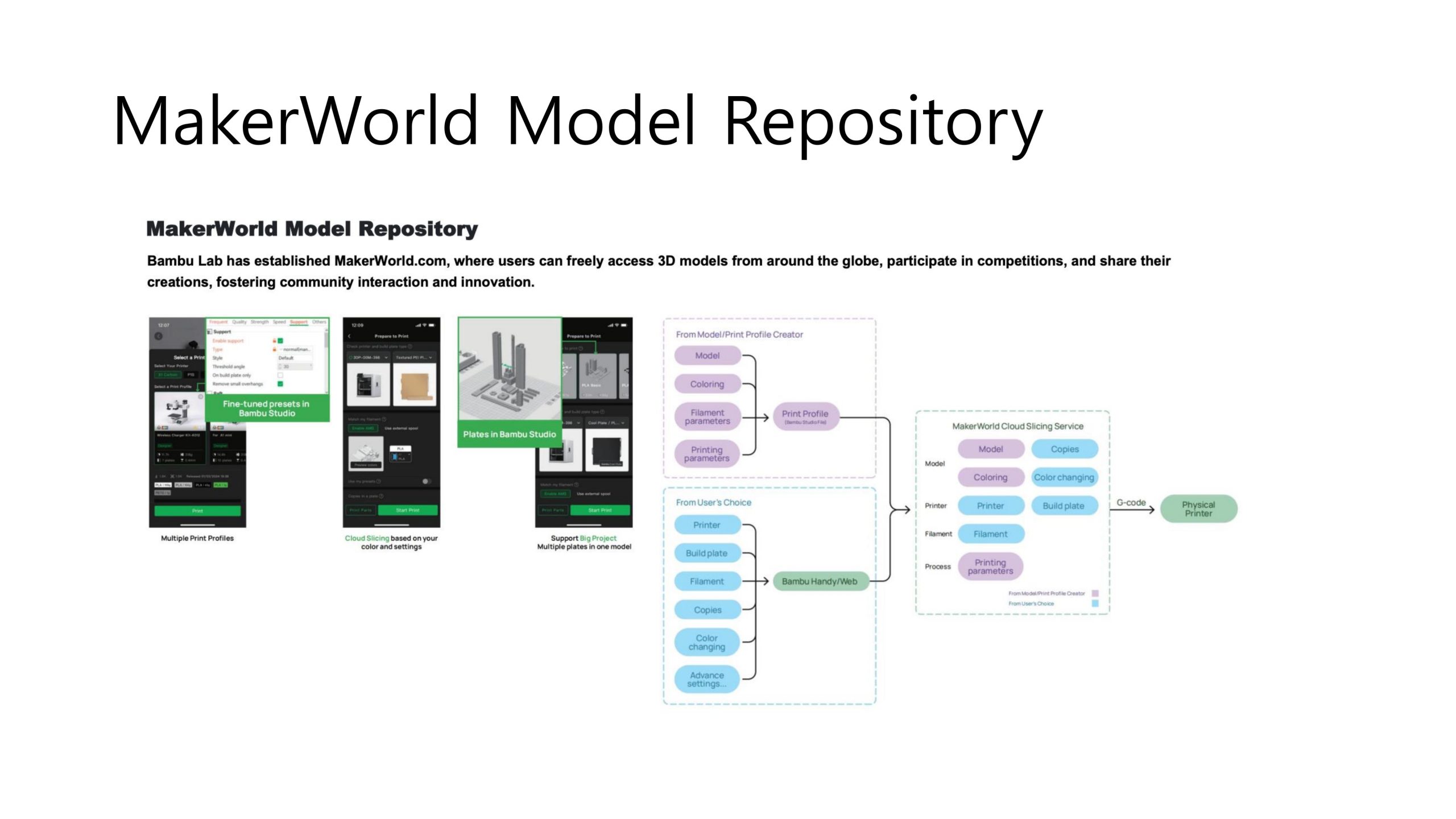The image size is (1456, 819).
Task: Tap Enable AMS in the Big Project phone
Action: pos(556,494)
